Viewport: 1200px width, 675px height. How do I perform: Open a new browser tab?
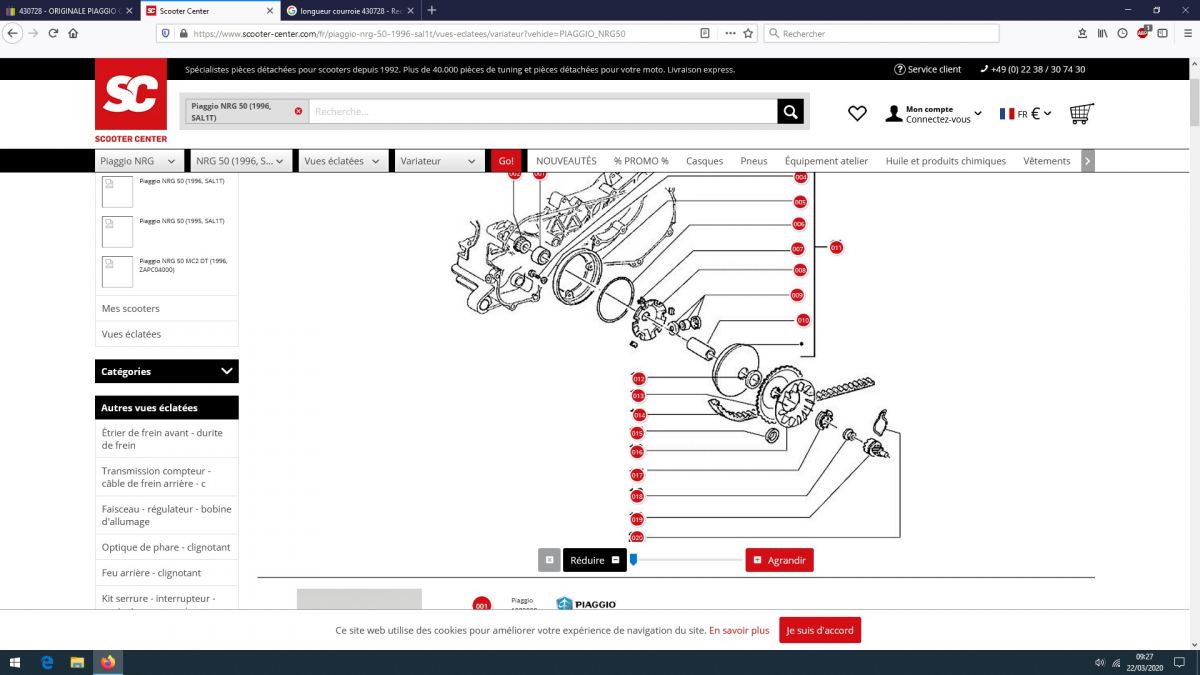[x=432, y=10]
